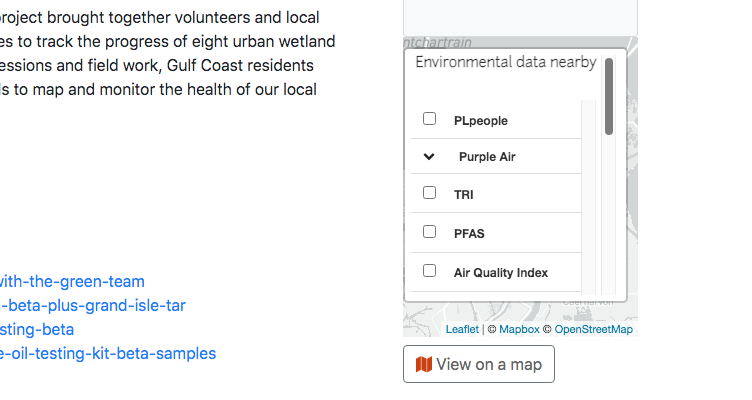Click the environmental data panel scrollbar thumb
This screenshot has height=400, width=752.
coord(609,95)
